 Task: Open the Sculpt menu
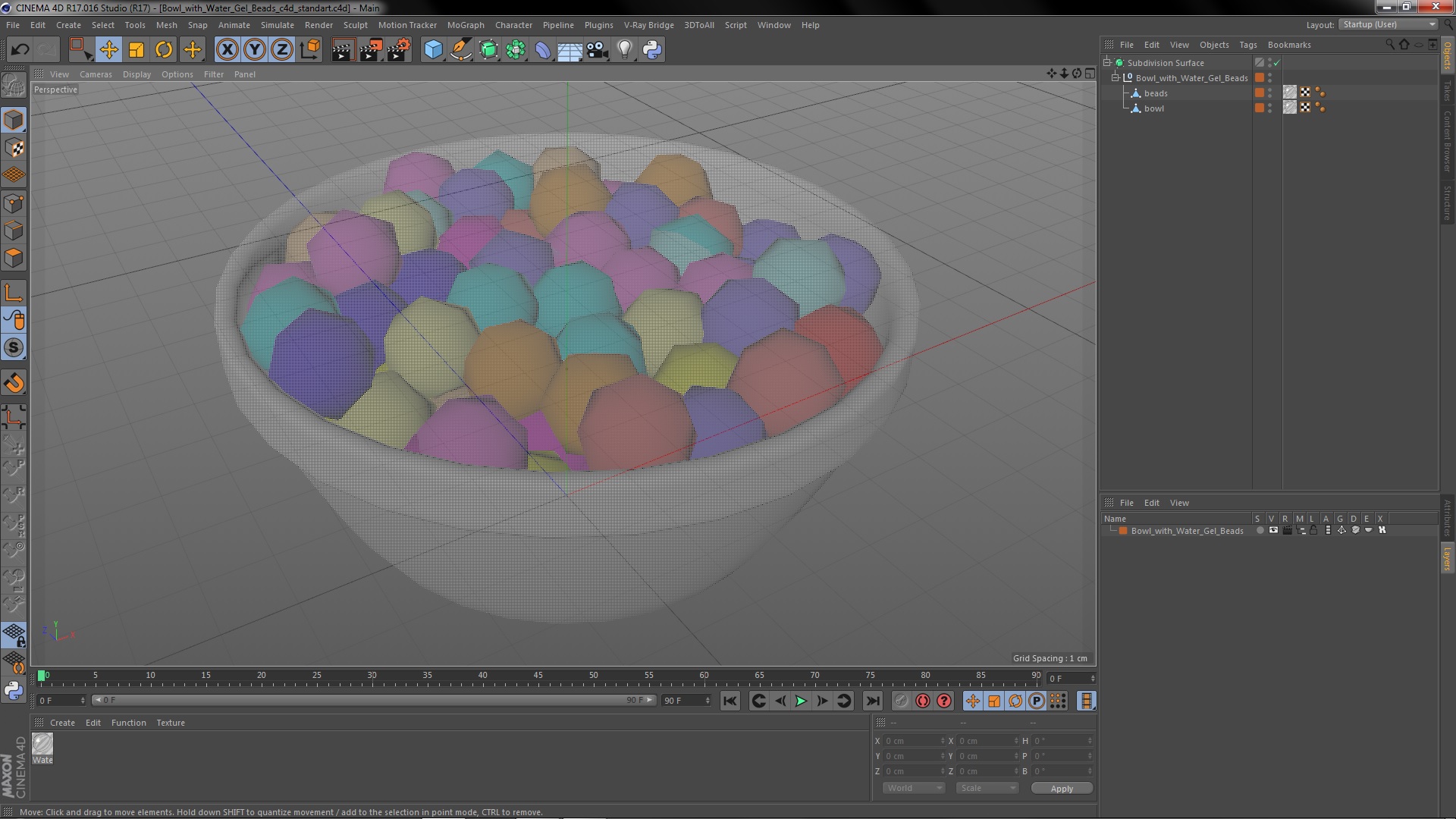click(355, 25)
